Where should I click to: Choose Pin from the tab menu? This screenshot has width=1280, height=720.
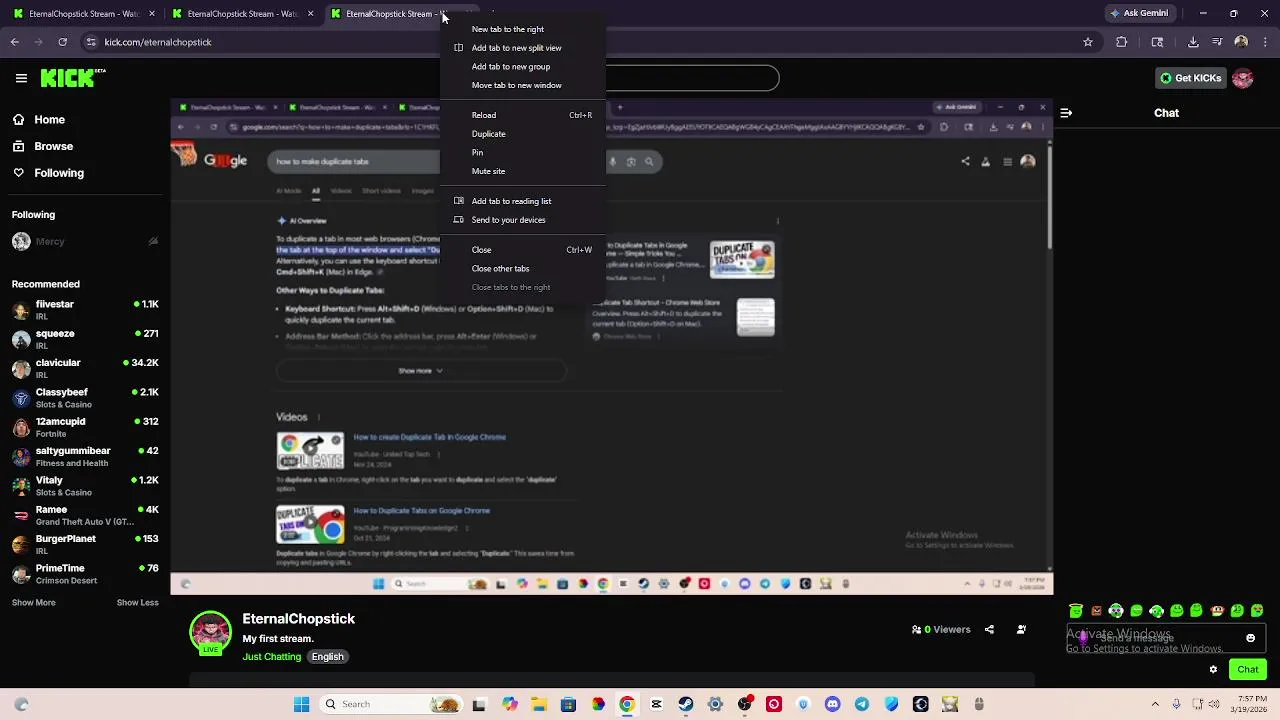(x=523, y=153)
